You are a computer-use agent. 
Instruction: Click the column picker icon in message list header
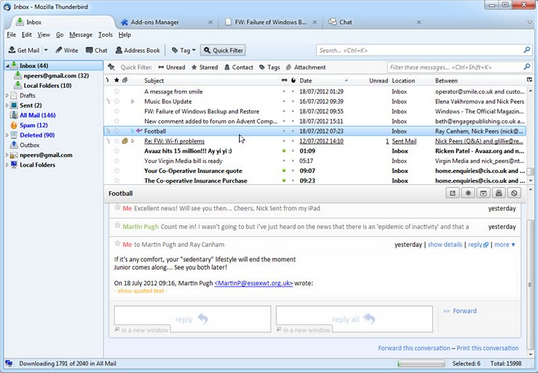(529, 80)
